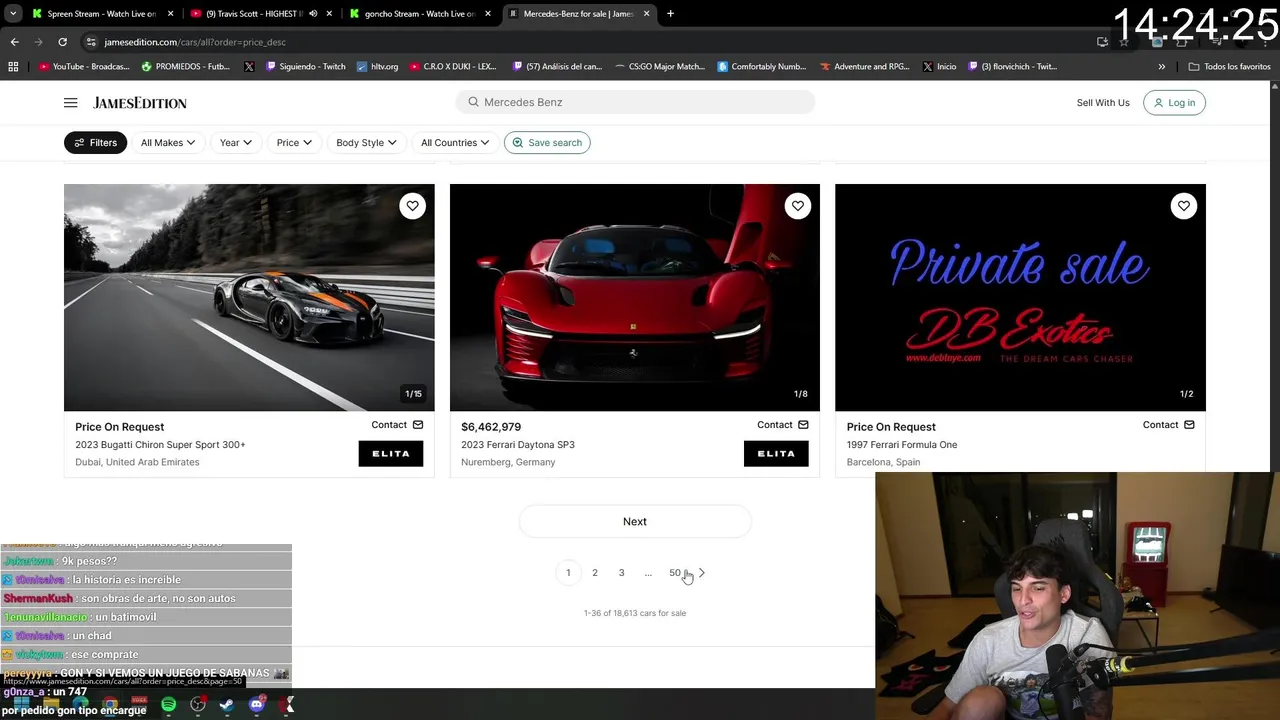Favorite the 1997 Ferrari Formula One listing
The width and height of the screenshot is (1280, 720).
(x=1184, y=206)
